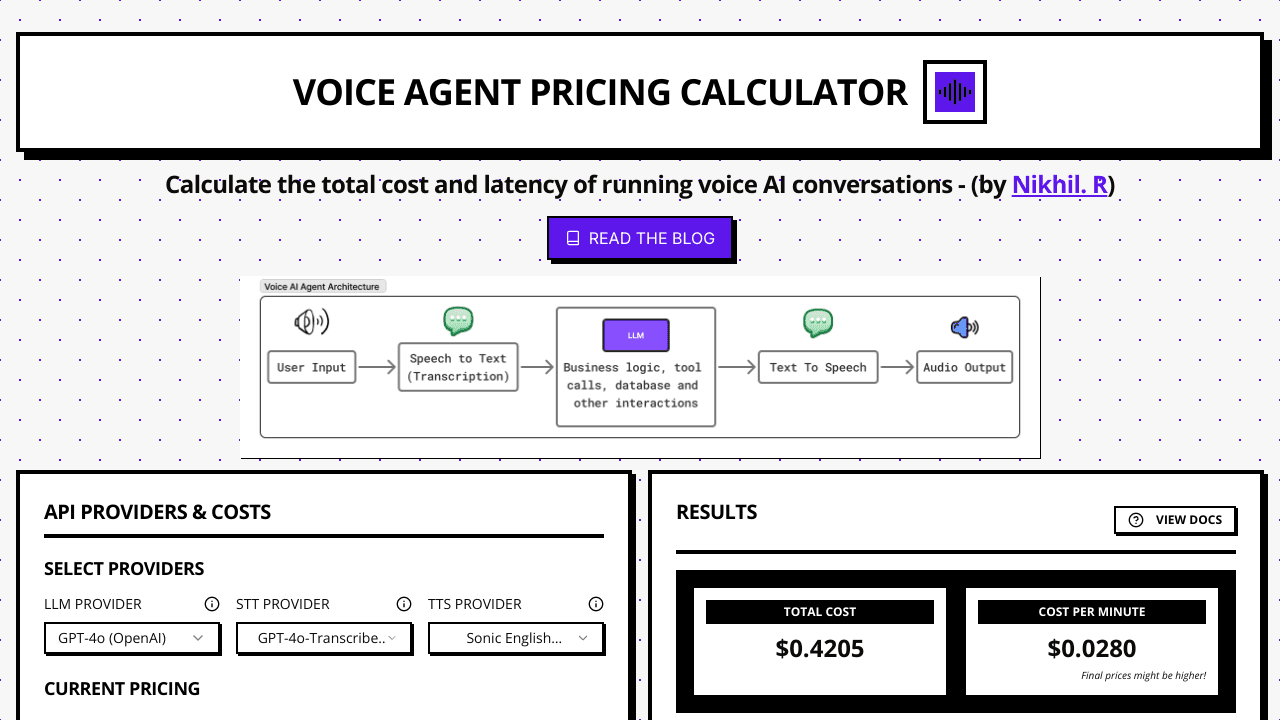This screenshot has height=720, width=1280.
Task: Click the Speech to Text chat bubble icon
Action: pyautogui.click(x=458, y=321)
